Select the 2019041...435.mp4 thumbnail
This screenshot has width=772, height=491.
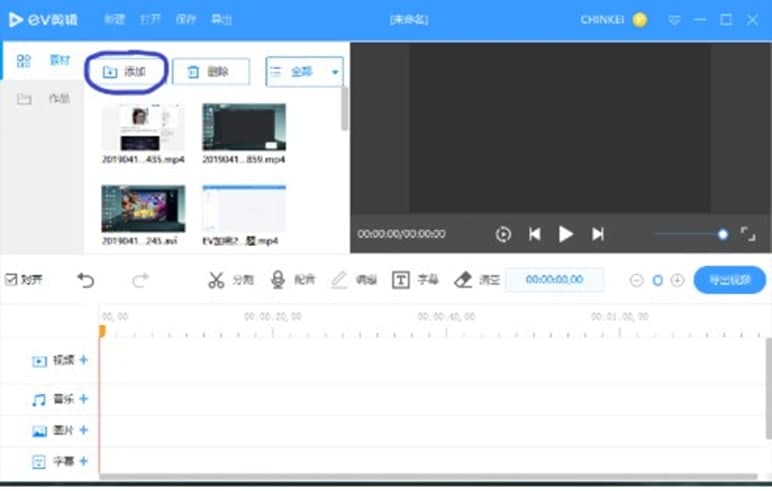(x=143, y=127)
